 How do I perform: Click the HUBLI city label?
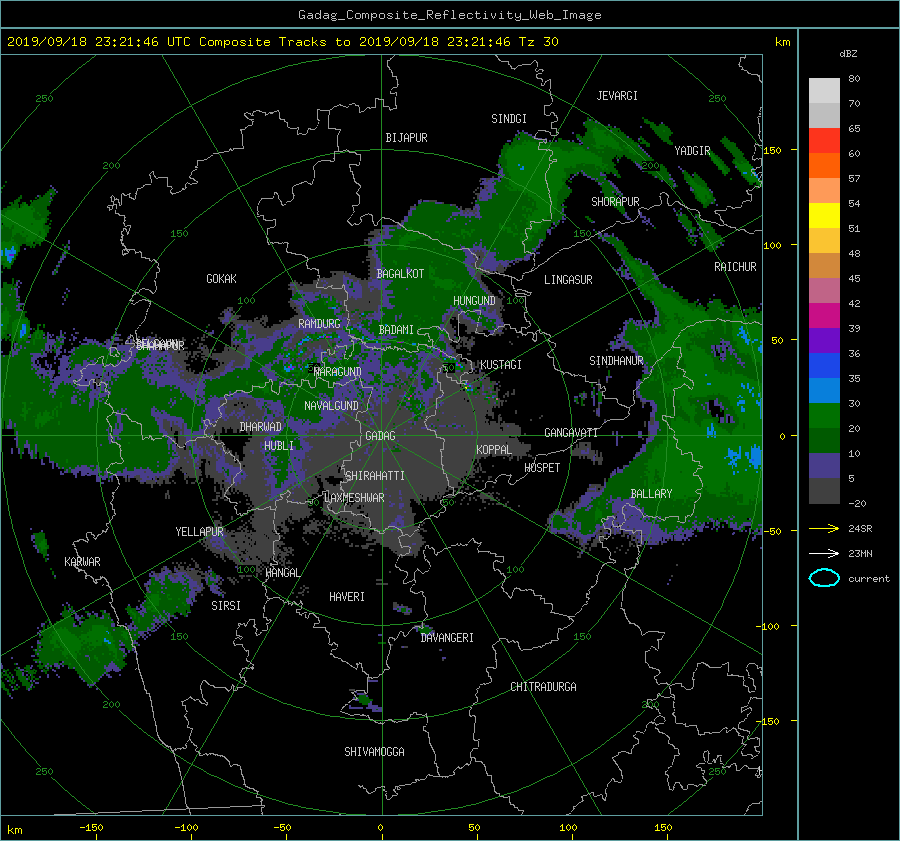[279, 445]
